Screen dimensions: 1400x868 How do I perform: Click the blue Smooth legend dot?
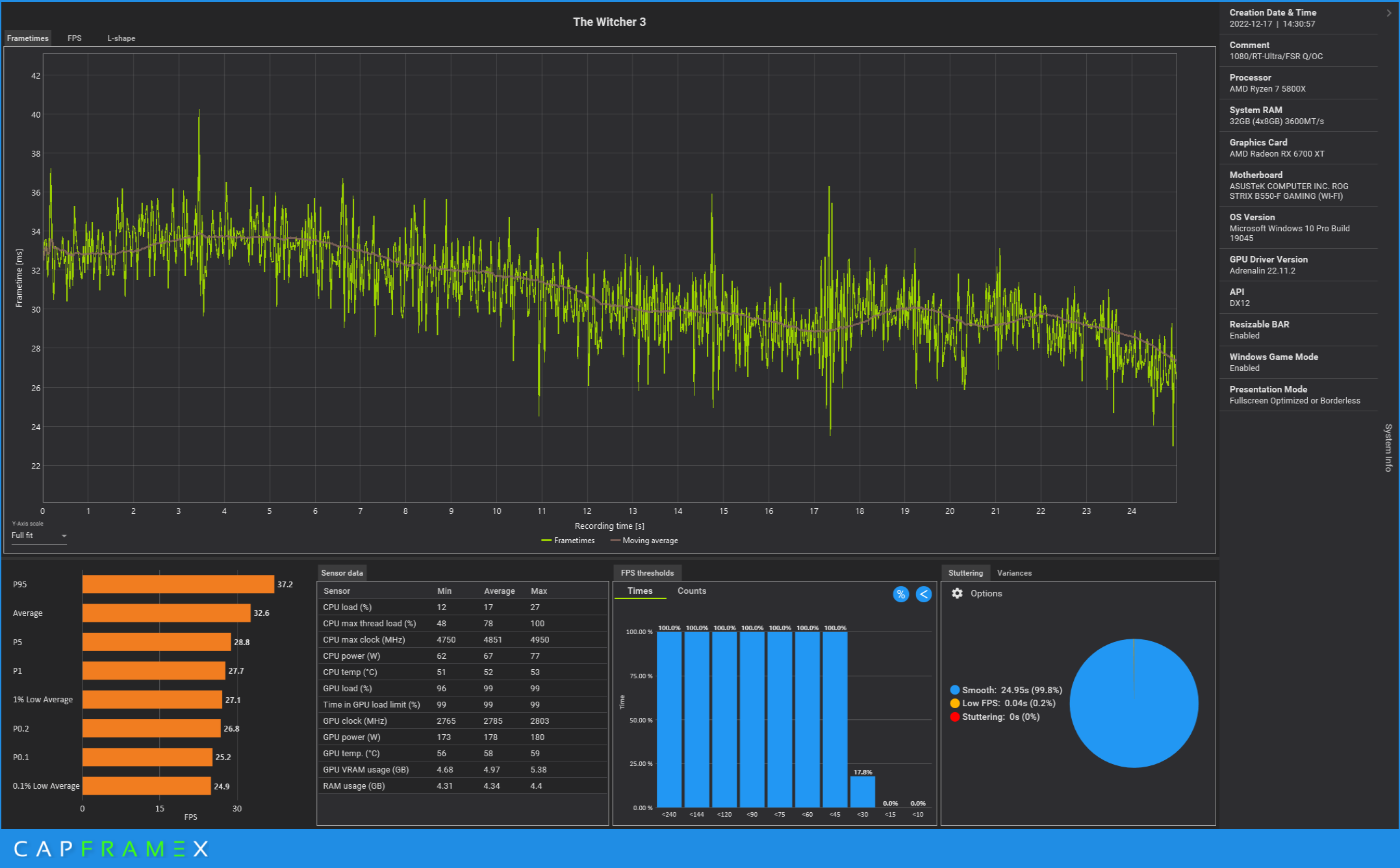pyautogui.click(x=954, y=690)
